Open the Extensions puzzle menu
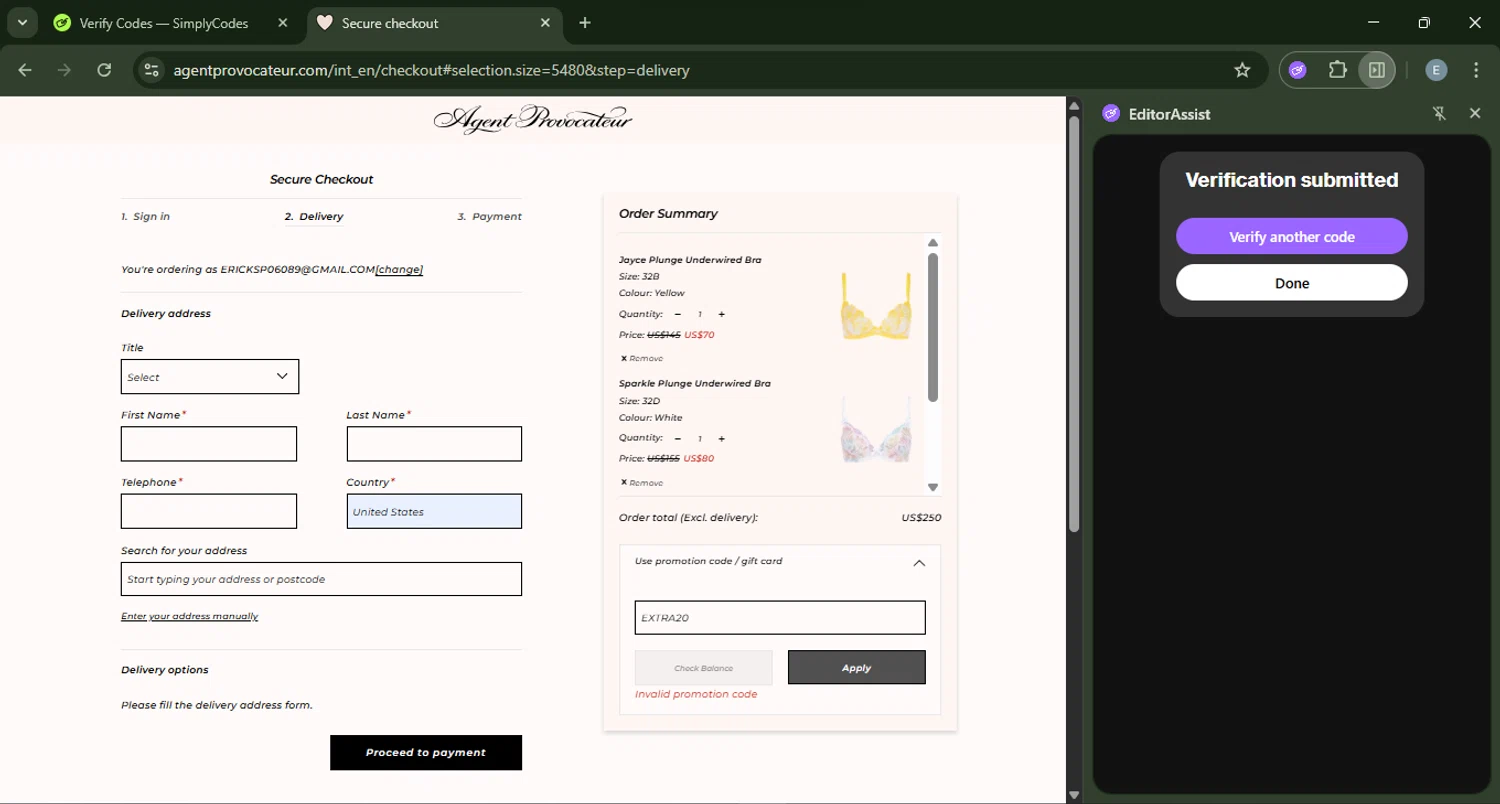This screenshot has width=1500, height=804. pyautogui.click(x=1337, y=70)
